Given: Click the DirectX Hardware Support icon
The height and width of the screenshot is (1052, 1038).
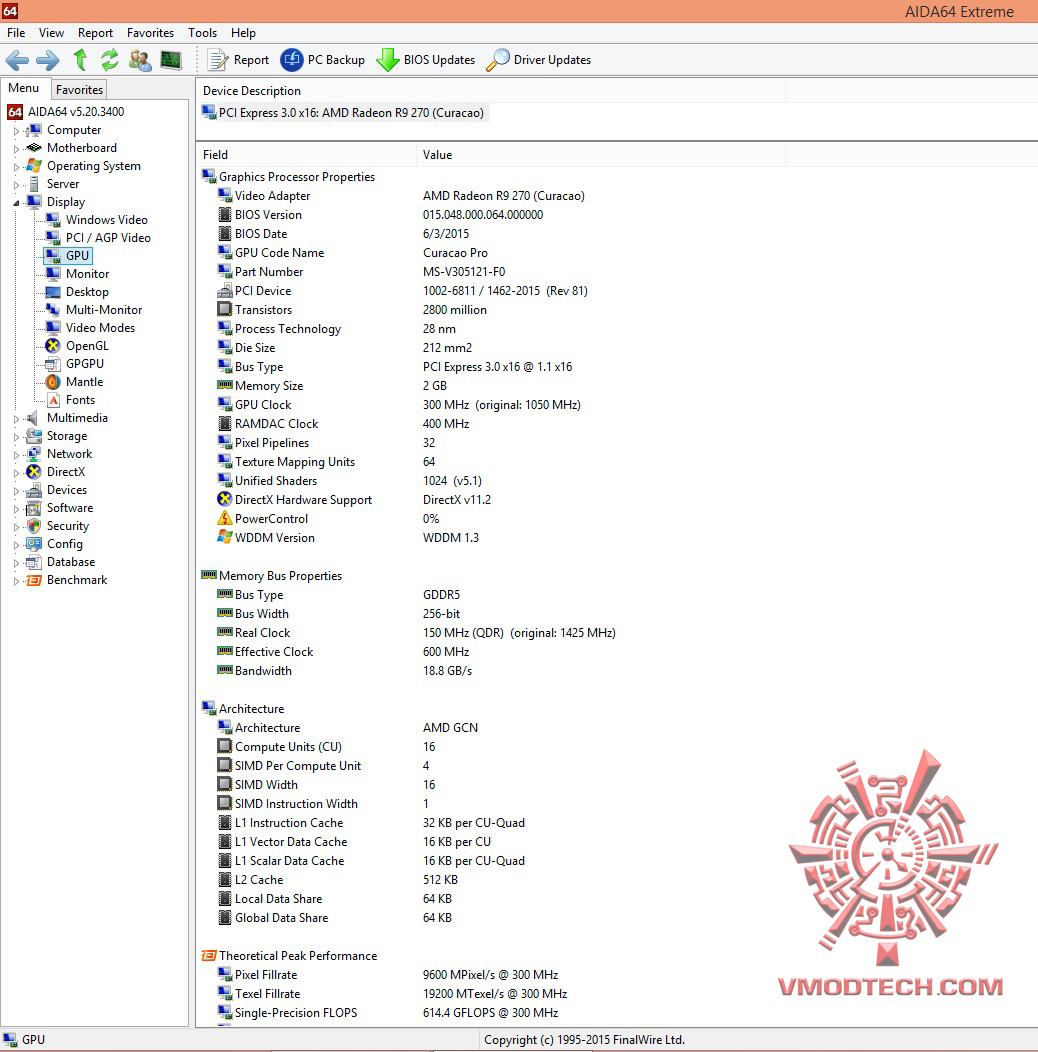Looking at the screenshot, I should click(225, 499).
